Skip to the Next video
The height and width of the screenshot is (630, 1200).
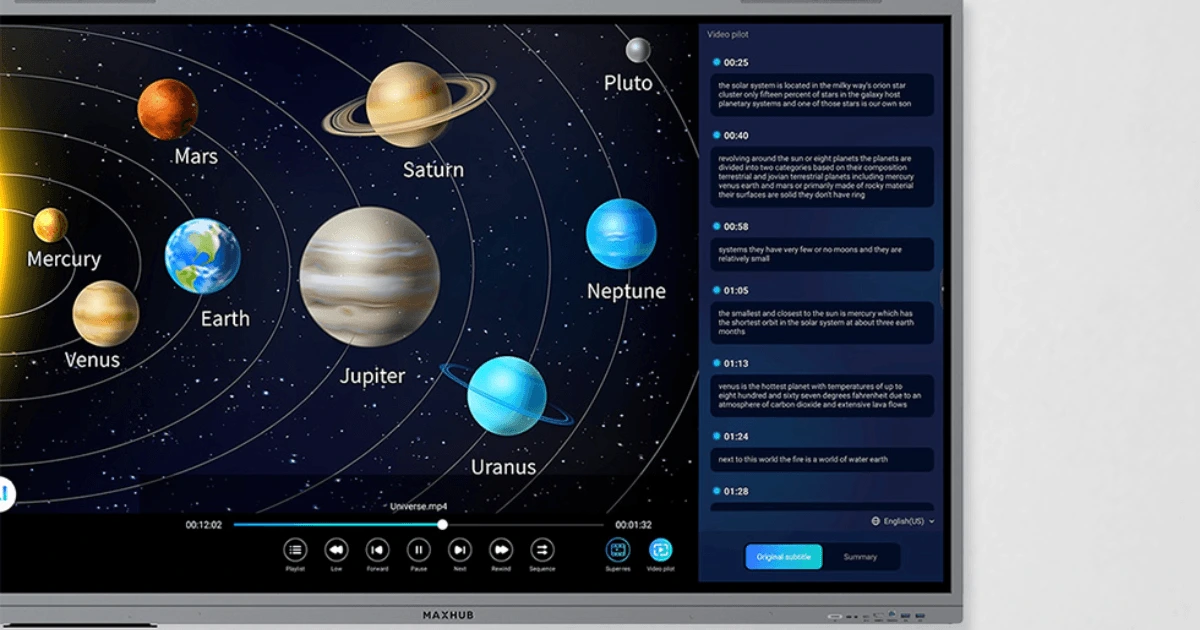pyautogui.click(x=460, y=550)
